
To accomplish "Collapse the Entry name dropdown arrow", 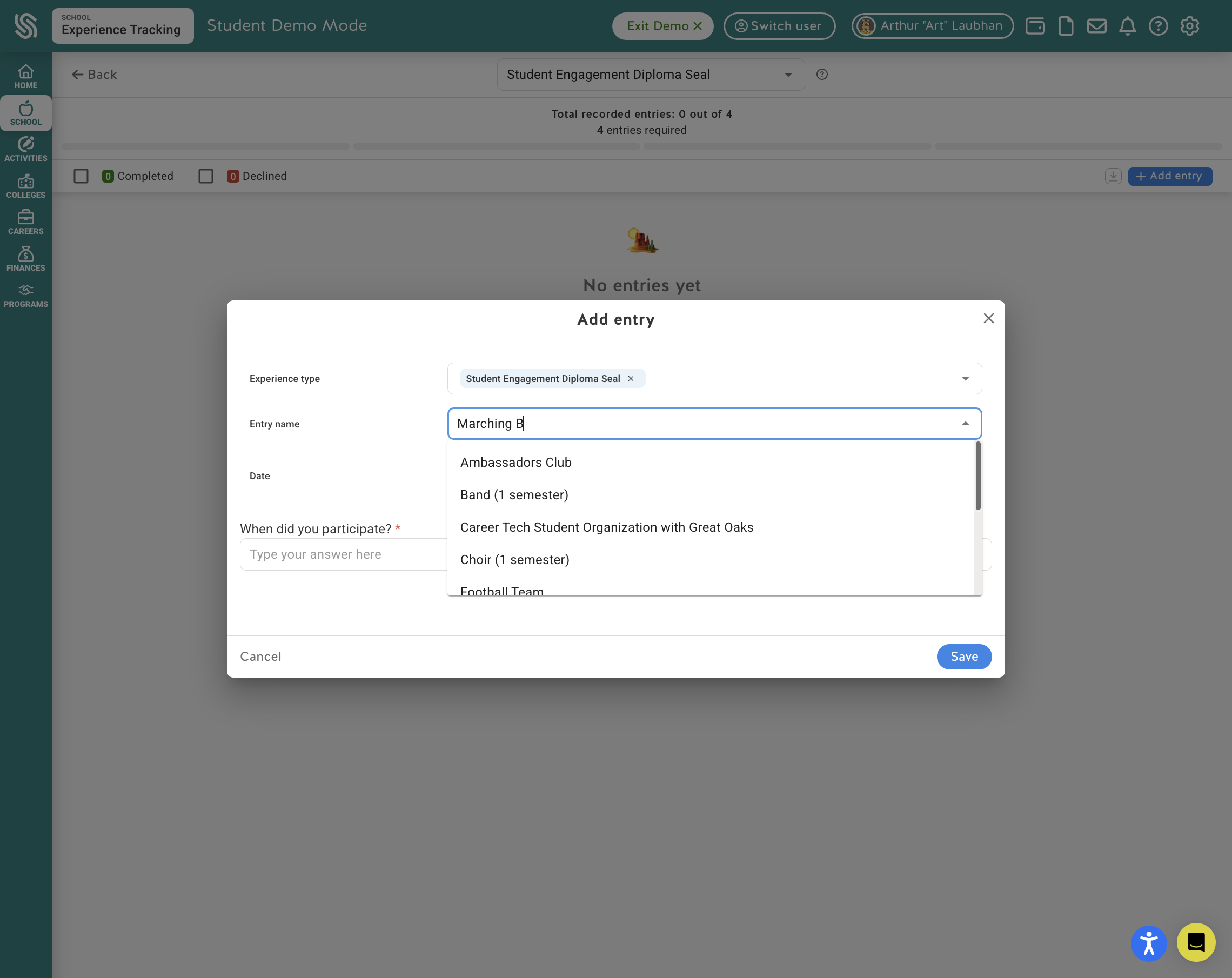I will pyautogui.click(x=965, y=423).
